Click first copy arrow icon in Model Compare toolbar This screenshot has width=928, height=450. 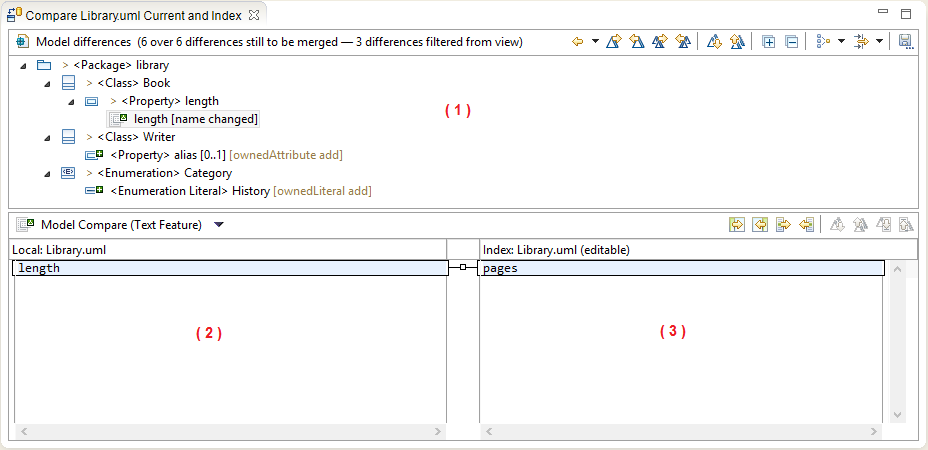click(737, 225)
